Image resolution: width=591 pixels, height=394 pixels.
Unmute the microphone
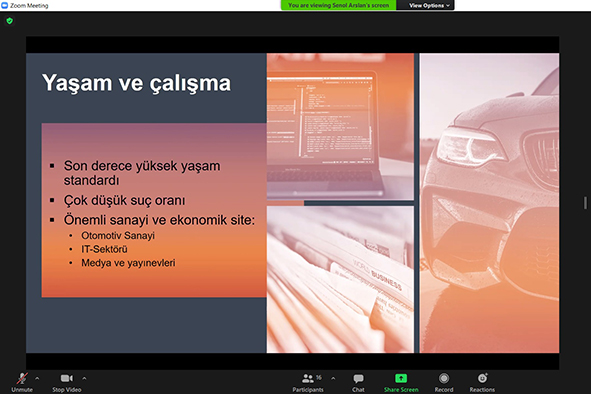point(22,382)
